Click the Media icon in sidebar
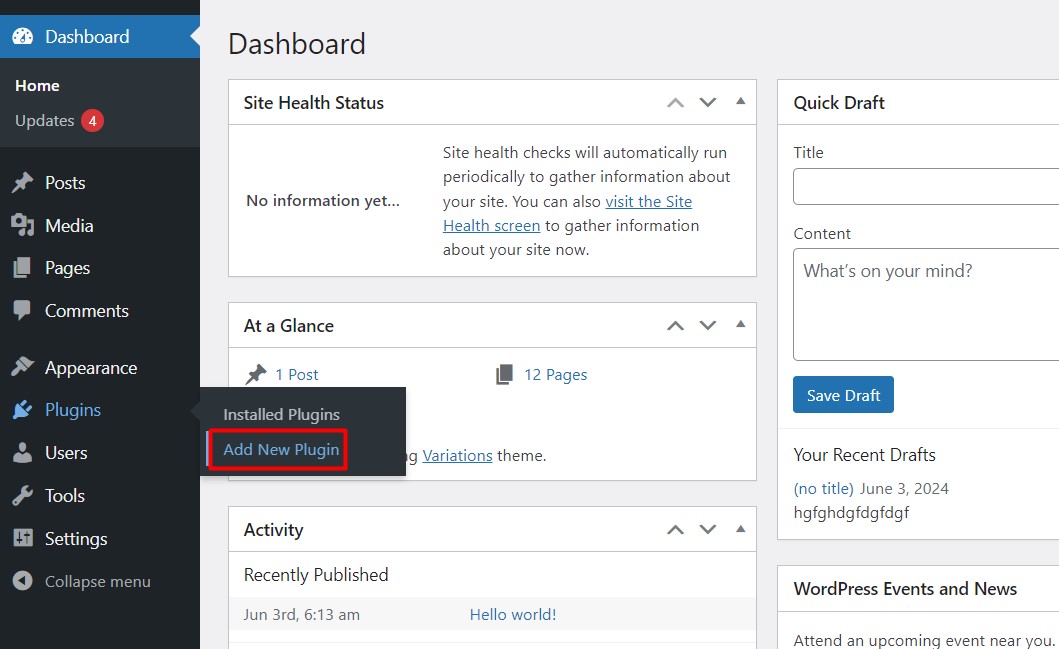 click(x=22, y=225)
